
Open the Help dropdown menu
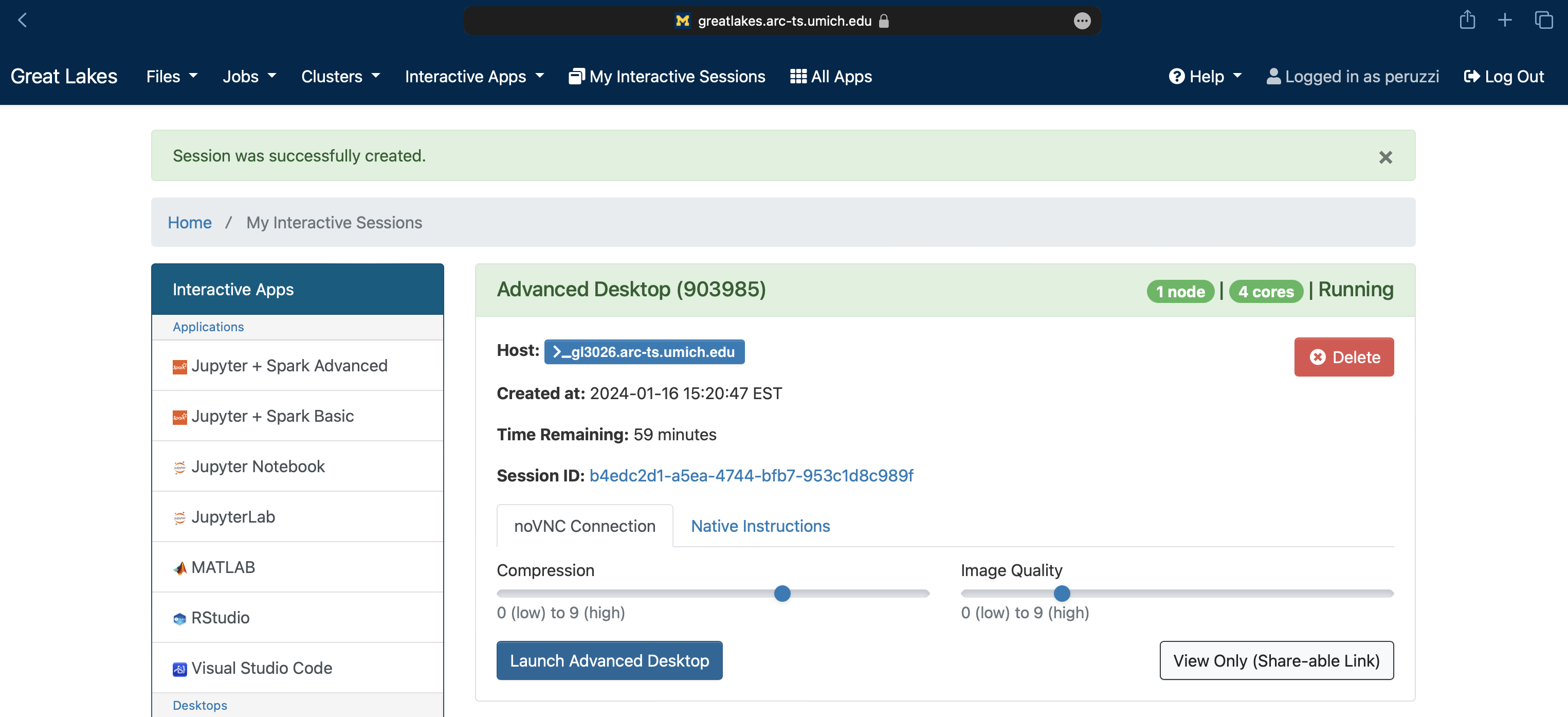click(x=1205, y=76)
